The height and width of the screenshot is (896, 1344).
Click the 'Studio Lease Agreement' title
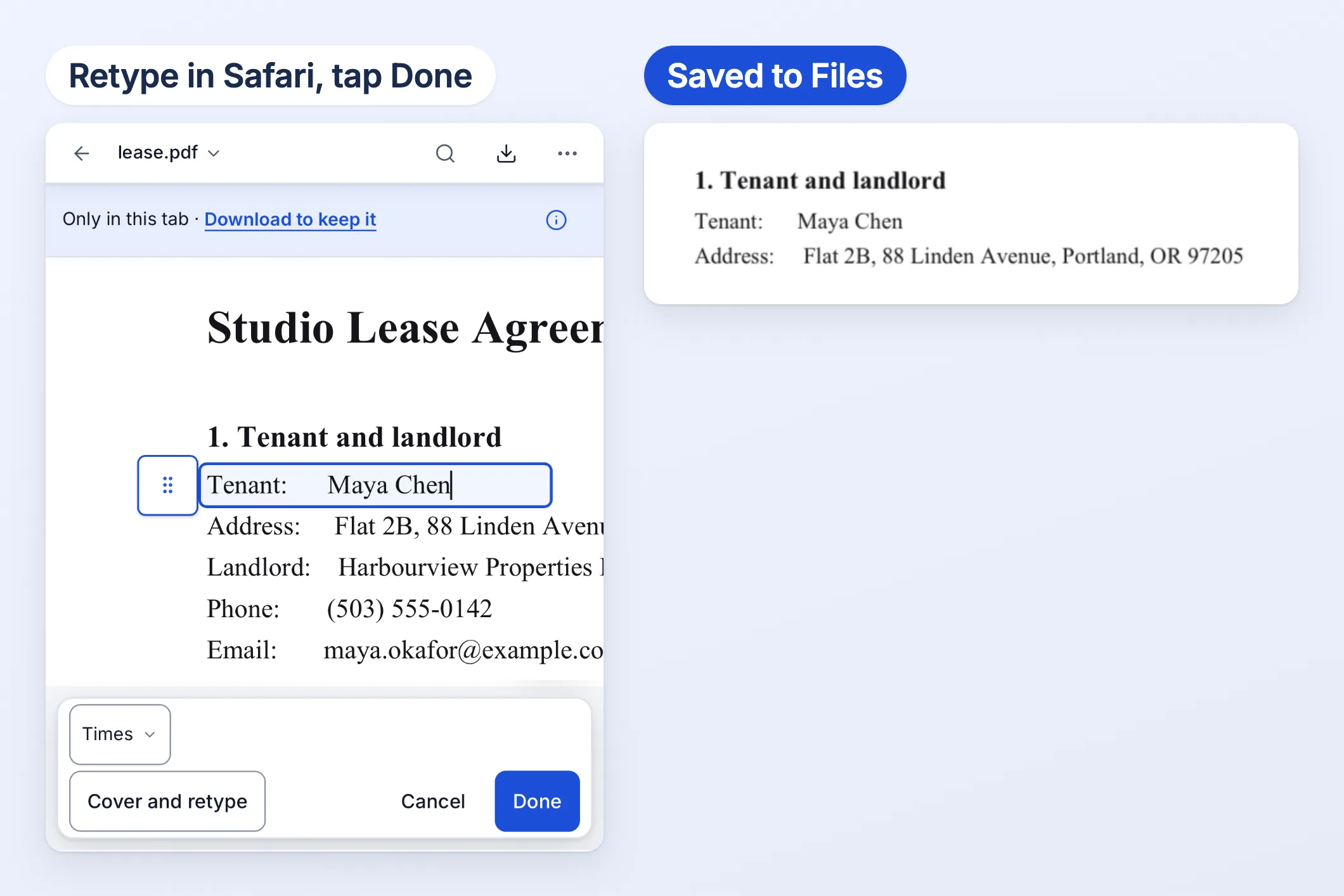(405, 328)
